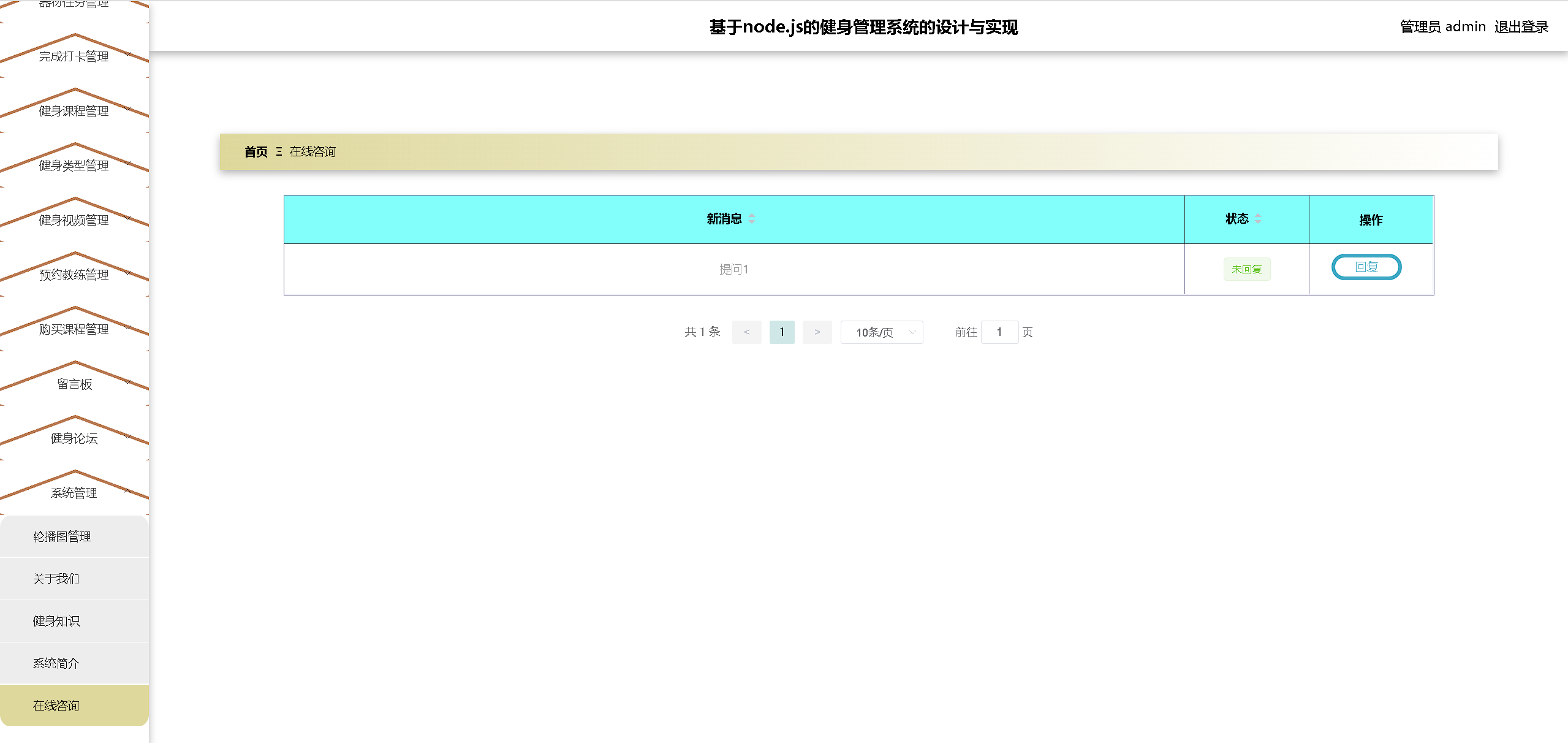1568x743 pixels.
Task: Click the 回复 button for 提问1
Action: click(1366, 267)
